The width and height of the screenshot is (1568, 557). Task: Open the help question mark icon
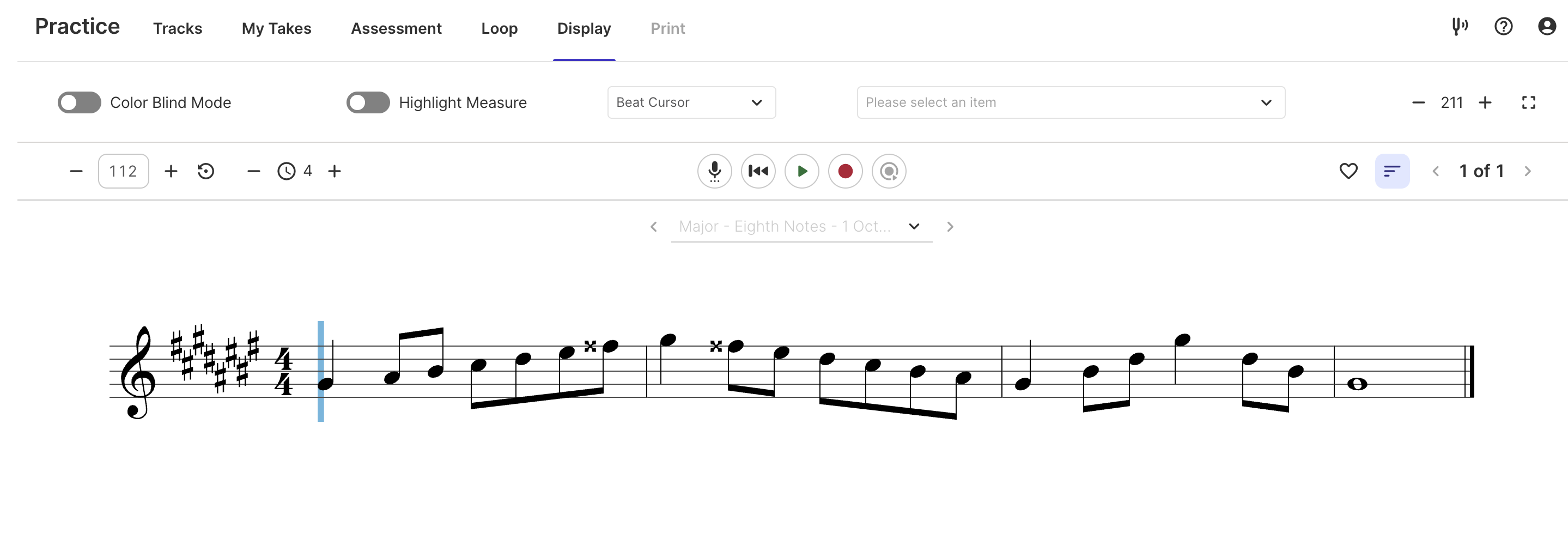[1503, 27]
